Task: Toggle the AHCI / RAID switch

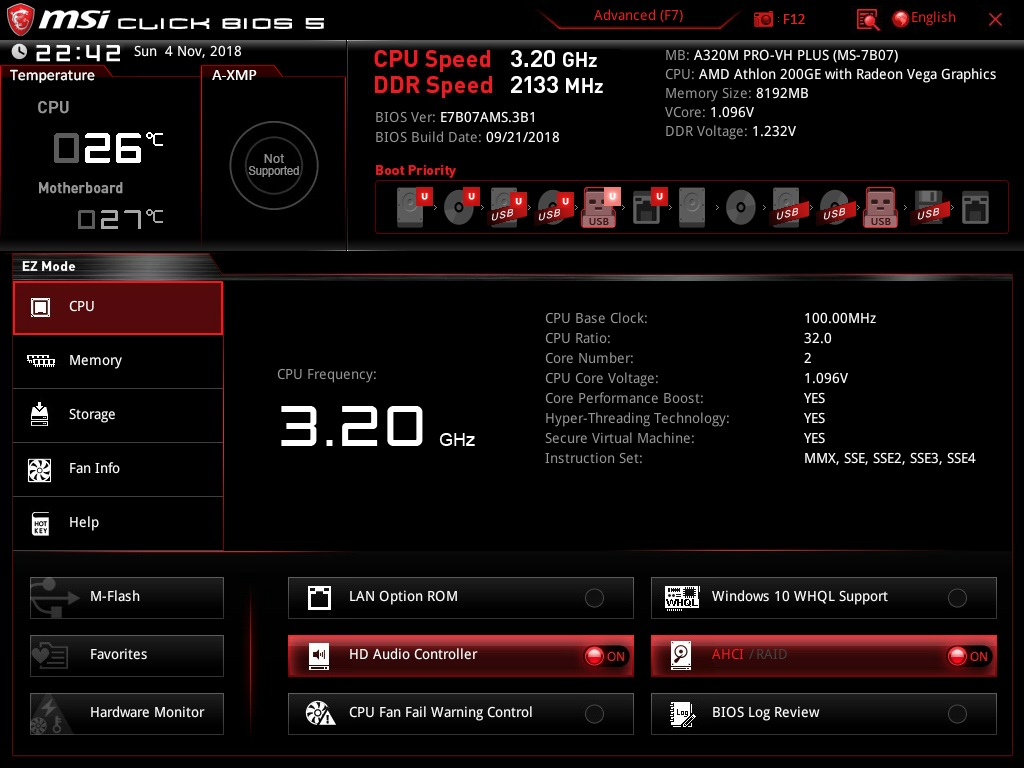Action: coord(968,656)
